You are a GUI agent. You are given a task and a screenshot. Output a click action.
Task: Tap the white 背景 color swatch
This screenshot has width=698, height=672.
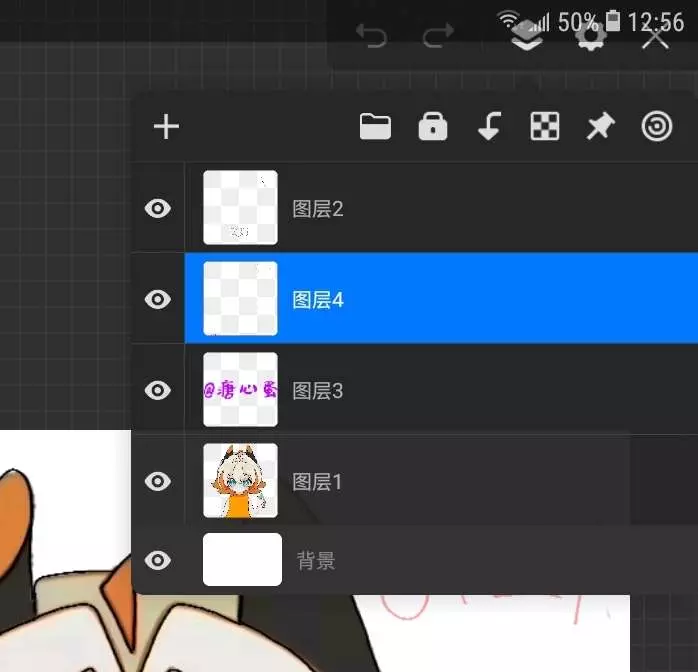click(242, 560)
